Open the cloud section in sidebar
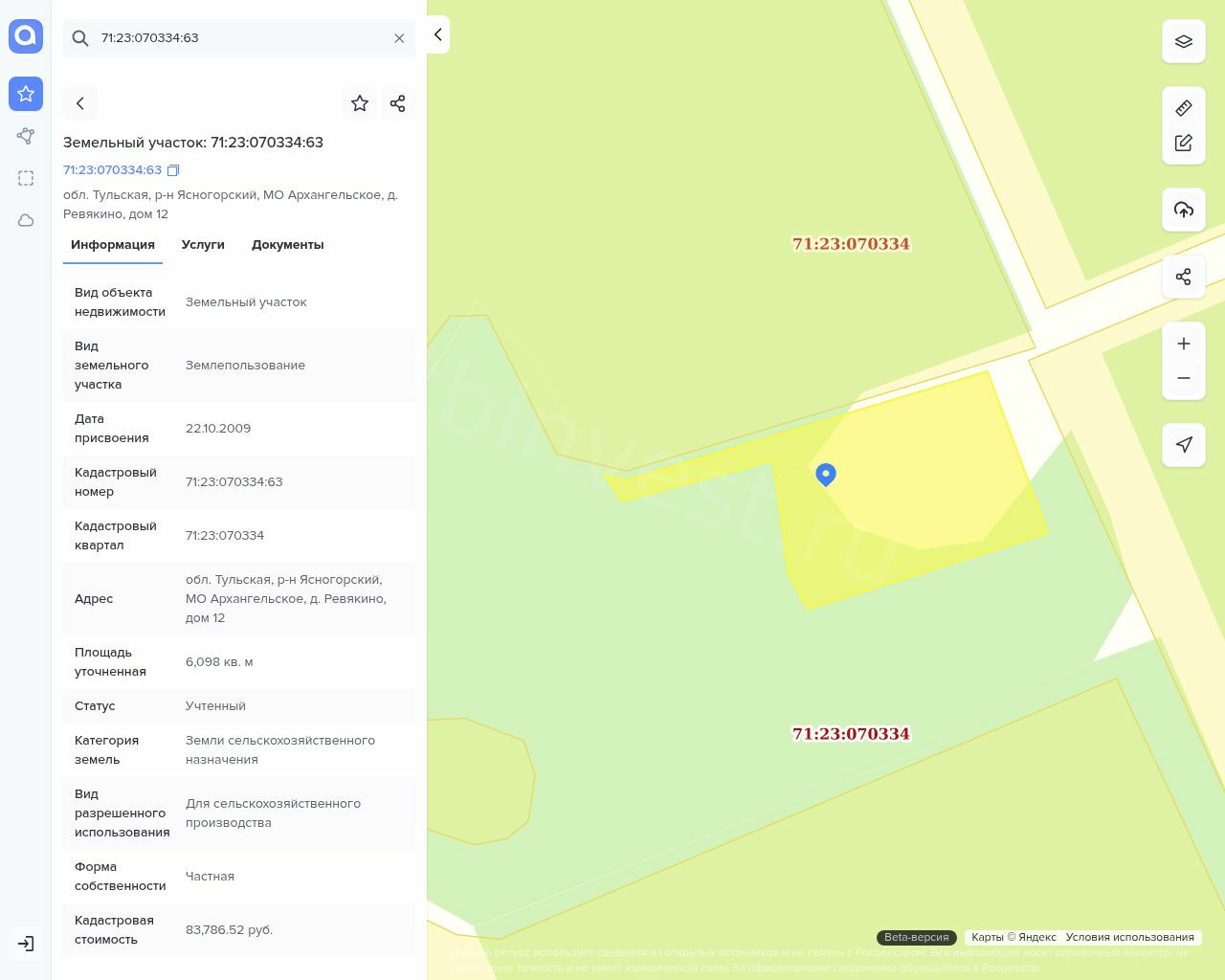This screenshot has width=1225, height=980. 26,220
